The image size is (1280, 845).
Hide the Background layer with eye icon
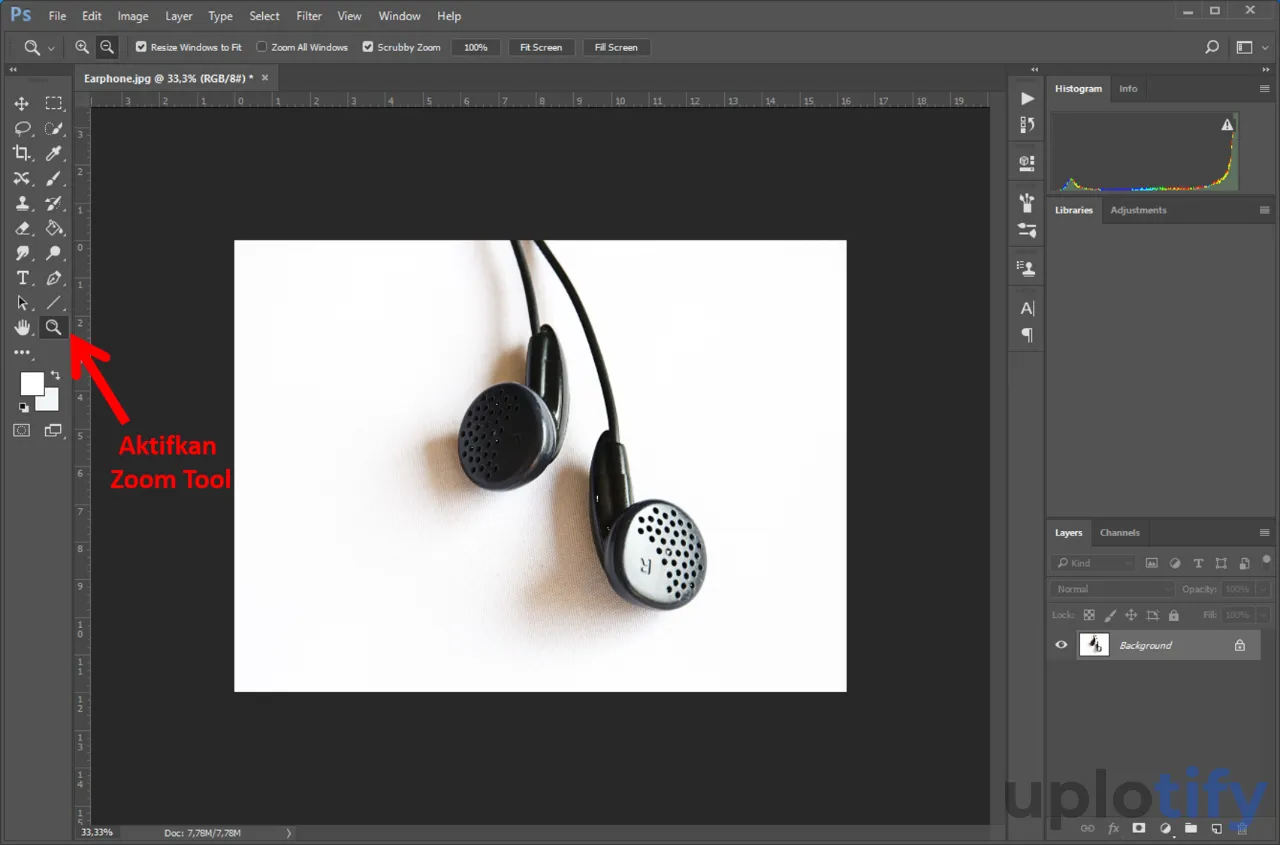point(1061,645)
